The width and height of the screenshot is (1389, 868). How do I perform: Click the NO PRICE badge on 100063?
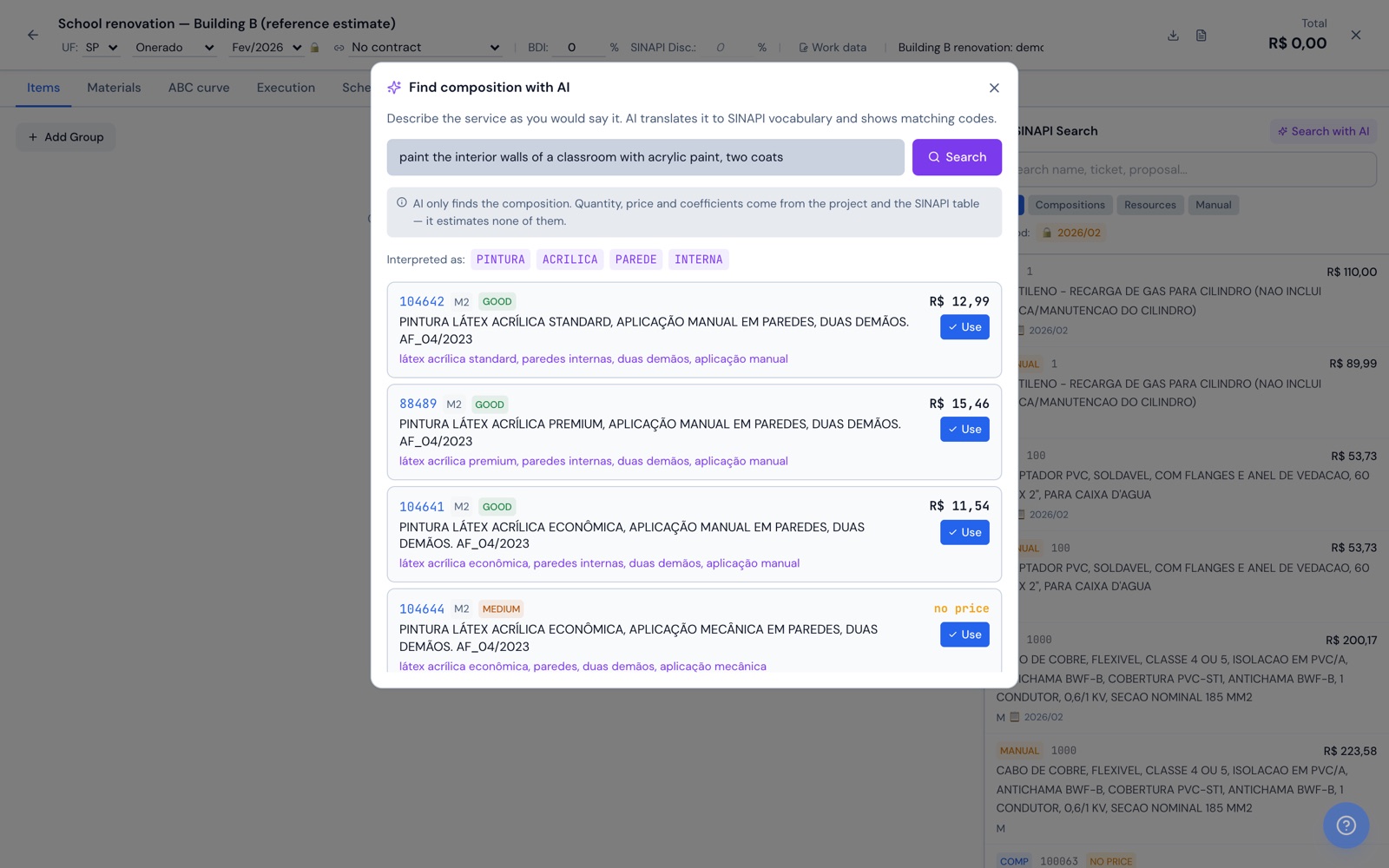coord(1110,861)
